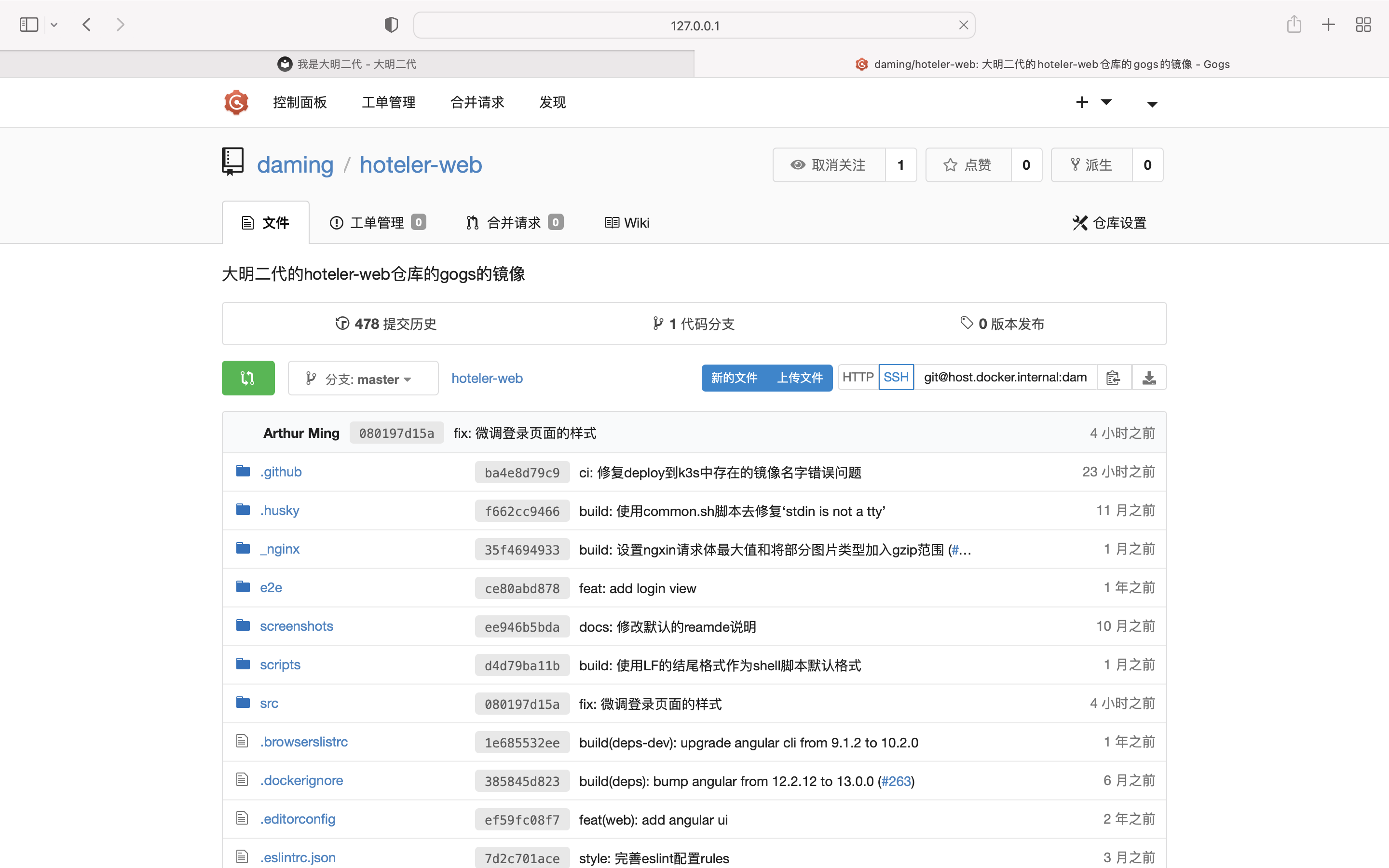Open the .eslintrc.json file
This screenshot has height=868, width=1389.
(297, 858)
